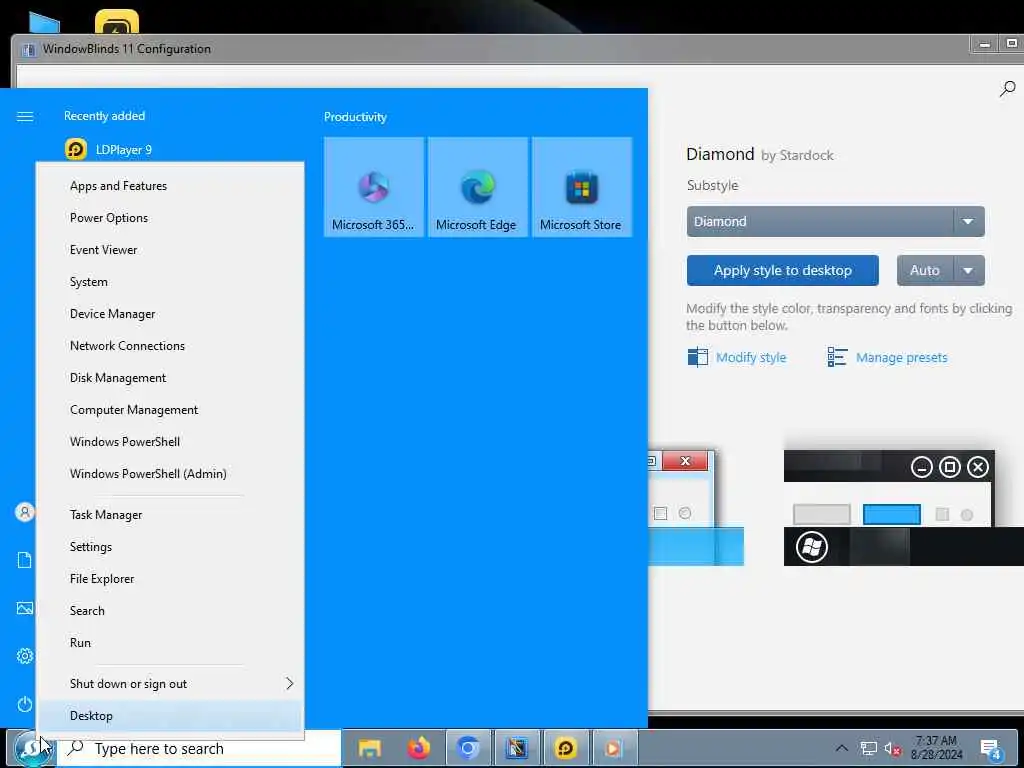This screenshot has height=768, width=1024.
Task: Open File Explorer menu entry
Action: tap(170, 579)
